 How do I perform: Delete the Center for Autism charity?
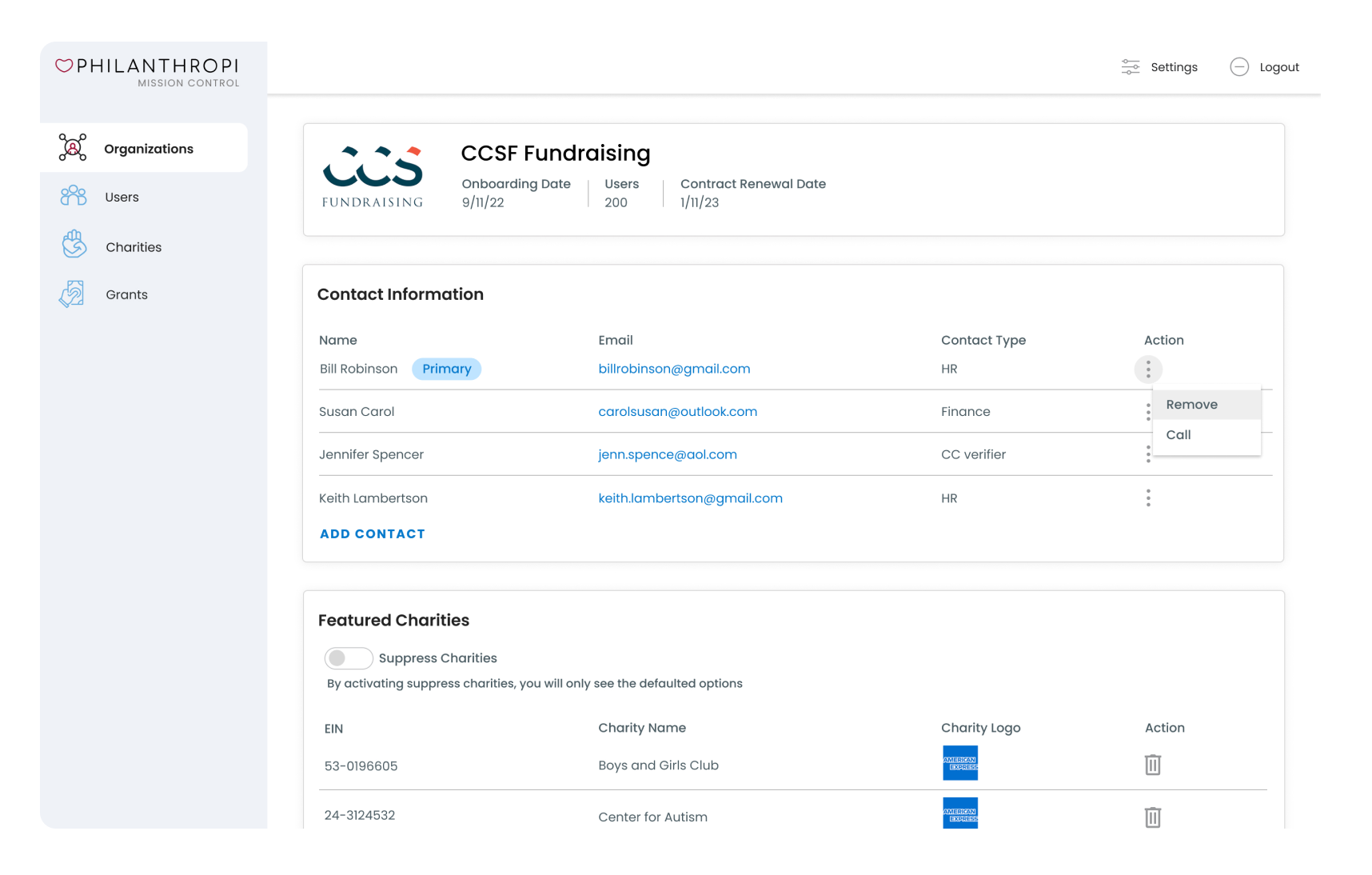(1152, 817)
